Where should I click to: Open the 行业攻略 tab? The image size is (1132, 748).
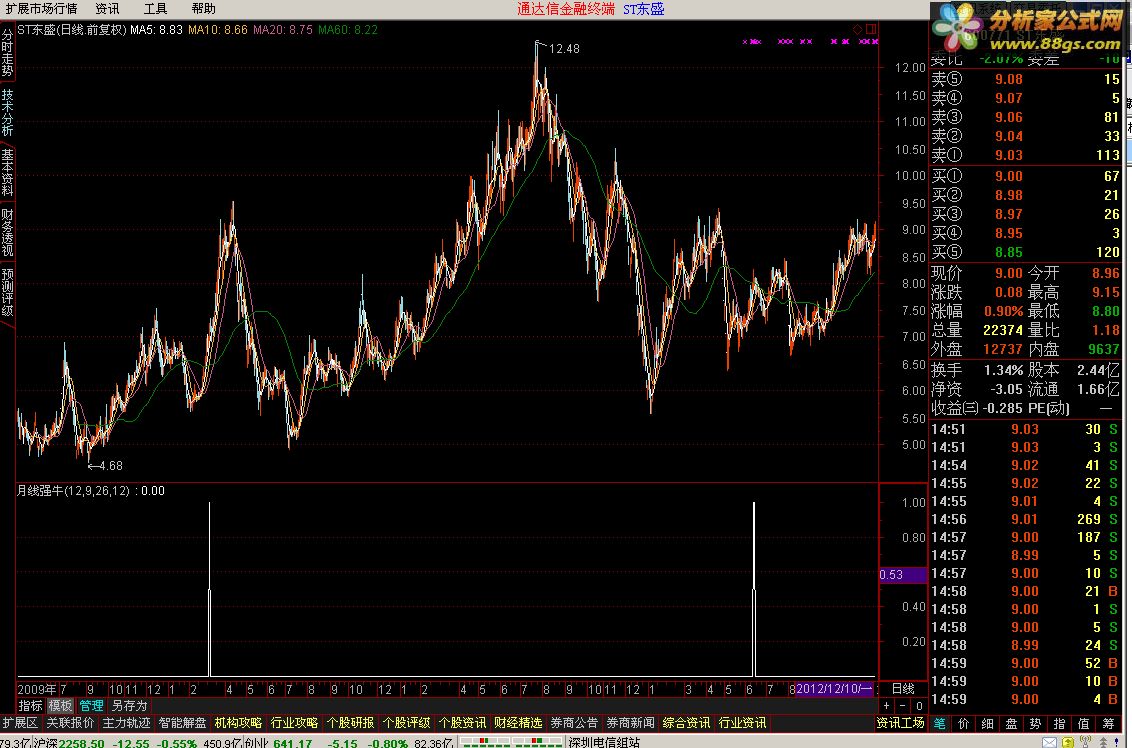click(295, 723)
